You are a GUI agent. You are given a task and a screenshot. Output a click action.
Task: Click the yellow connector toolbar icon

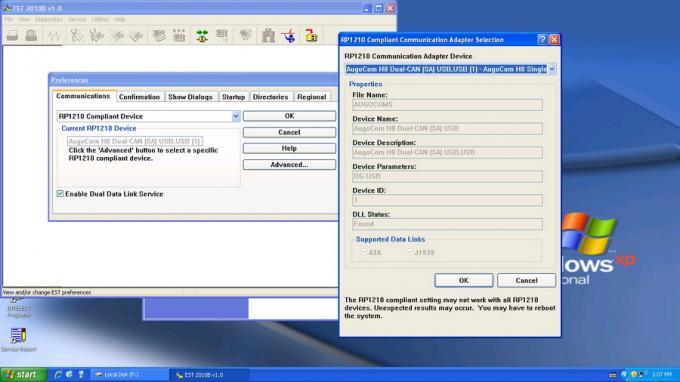tap(311, 36)
